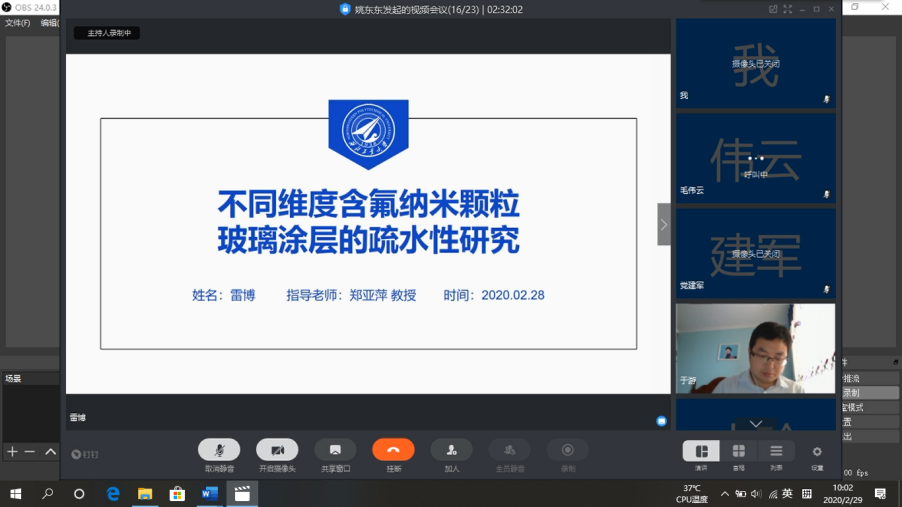
Task: Add a scene with plus button
Action: click(x=12, y=452)
